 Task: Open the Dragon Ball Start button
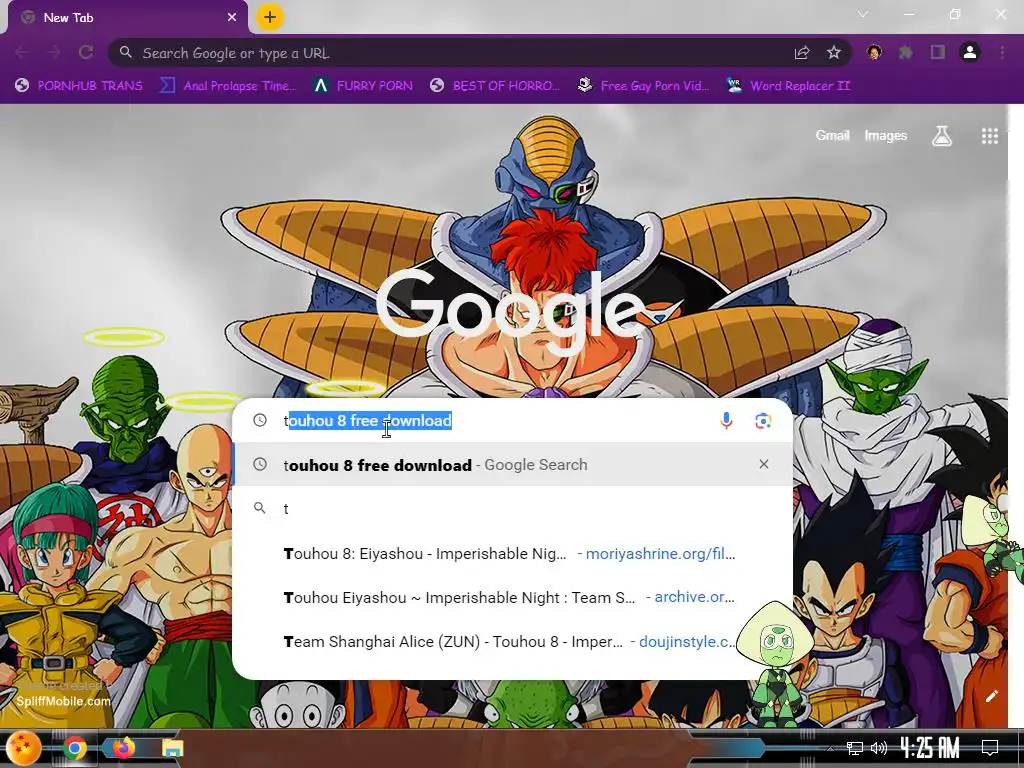click(x=24, y=748)
